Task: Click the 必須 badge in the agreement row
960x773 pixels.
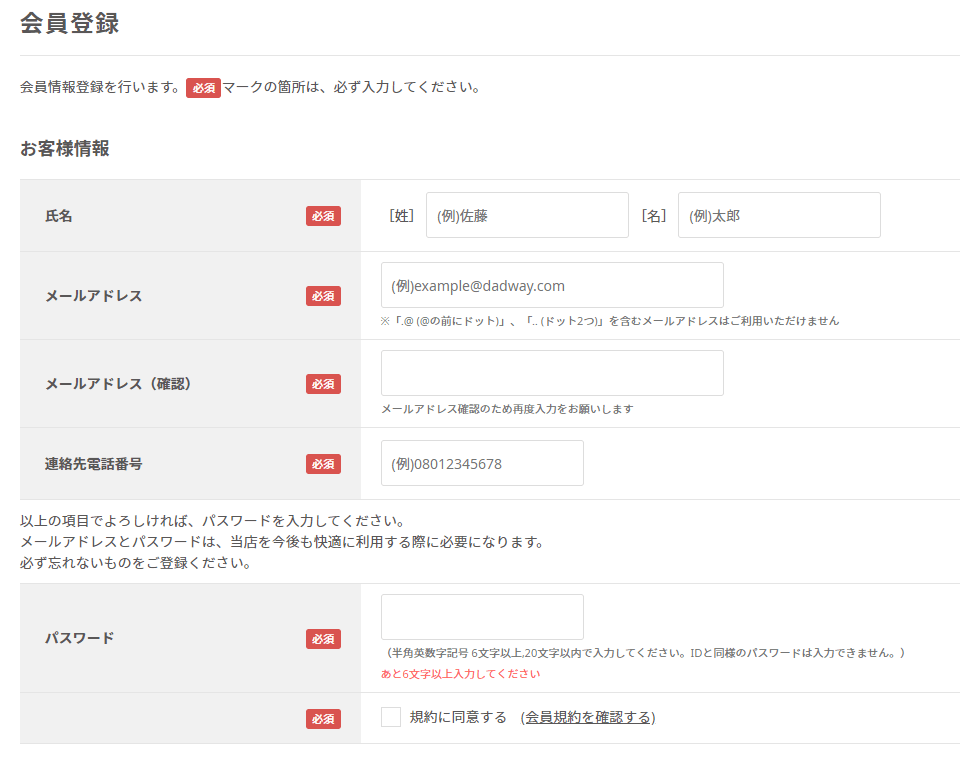Action: (323, 719)
